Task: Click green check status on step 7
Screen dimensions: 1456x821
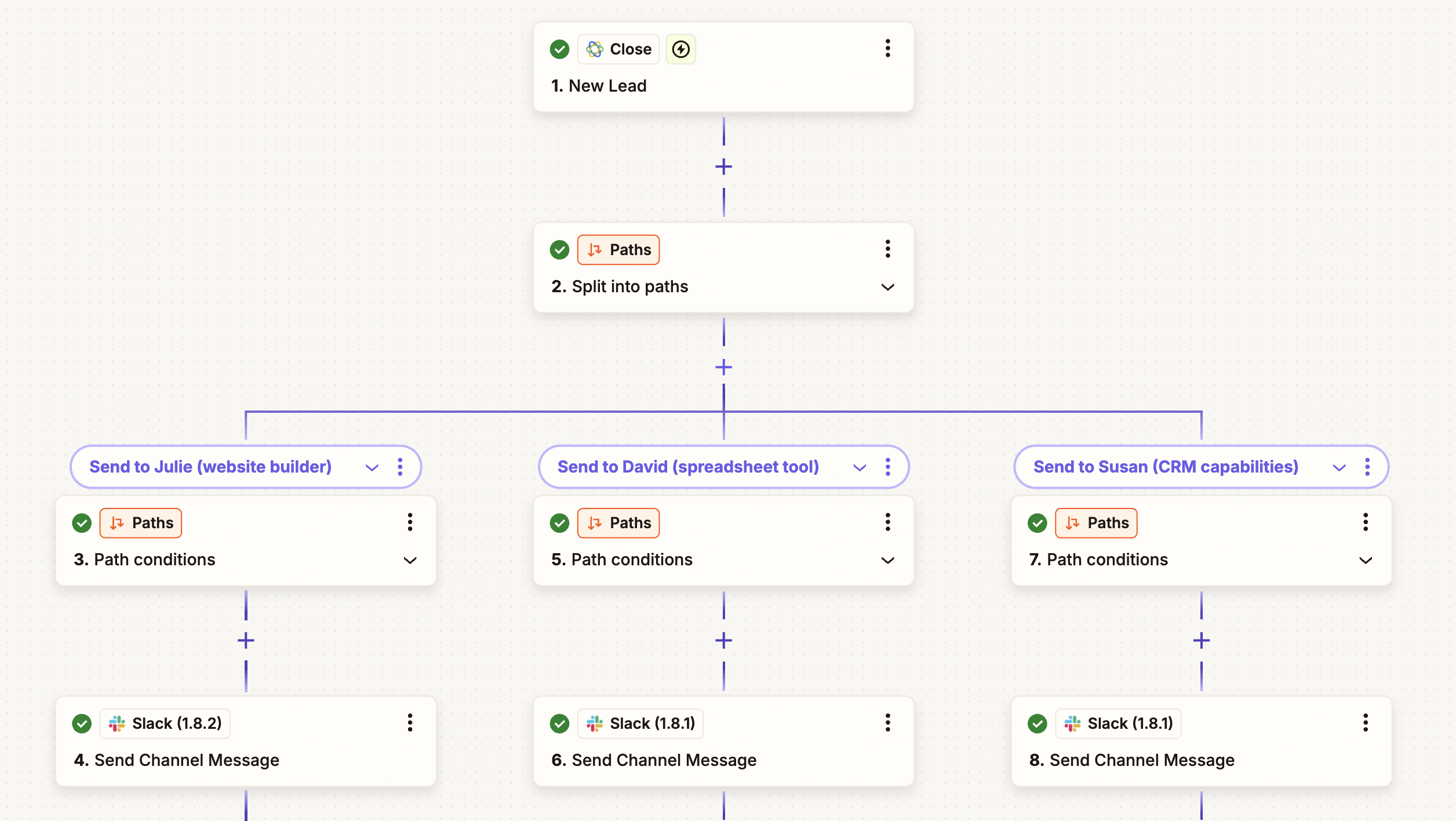Action: pyautogui.click(x=1038, y=523)
